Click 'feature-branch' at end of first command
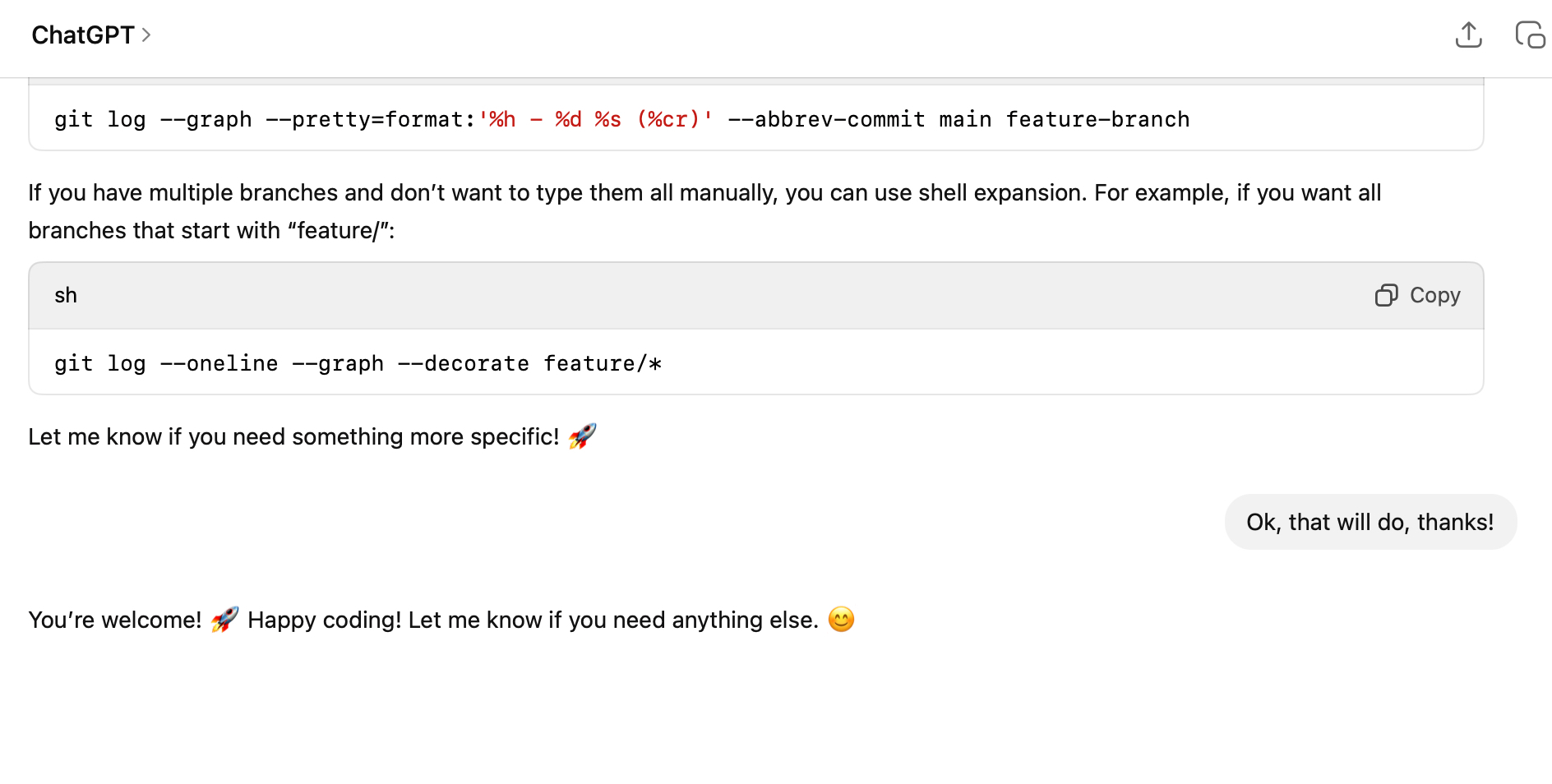Viewport: 1552px width, 784px height. [1097, 120]
